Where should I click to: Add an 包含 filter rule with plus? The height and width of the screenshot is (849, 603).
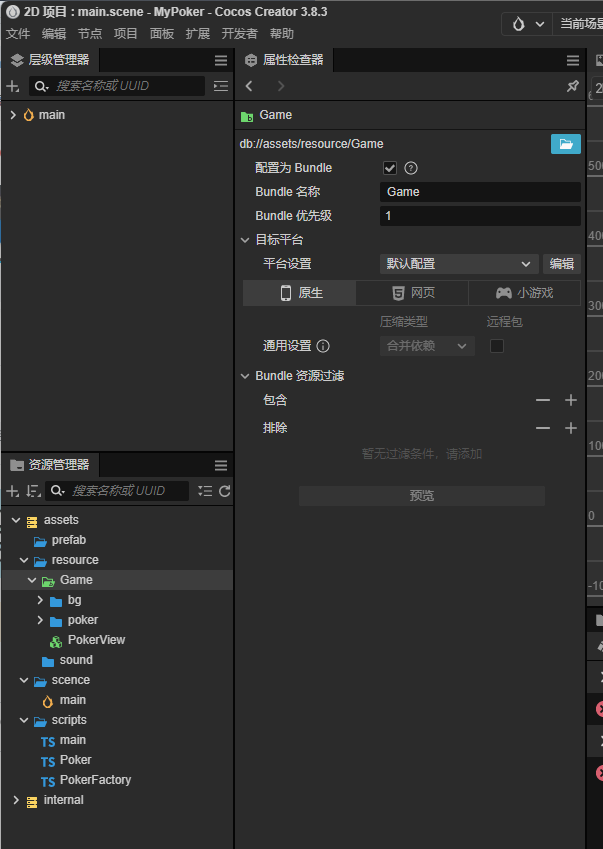(x=571, y=400)
